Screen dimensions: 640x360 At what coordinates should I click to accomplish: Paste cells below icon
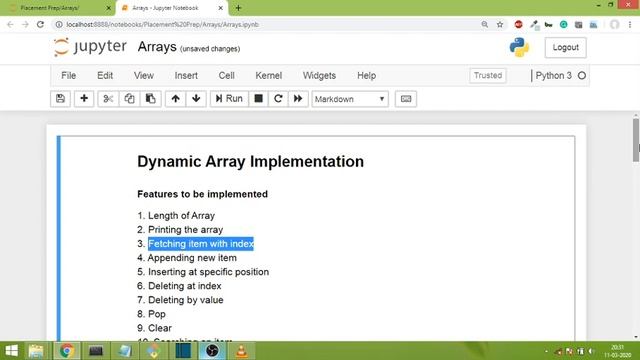[151, 99]
